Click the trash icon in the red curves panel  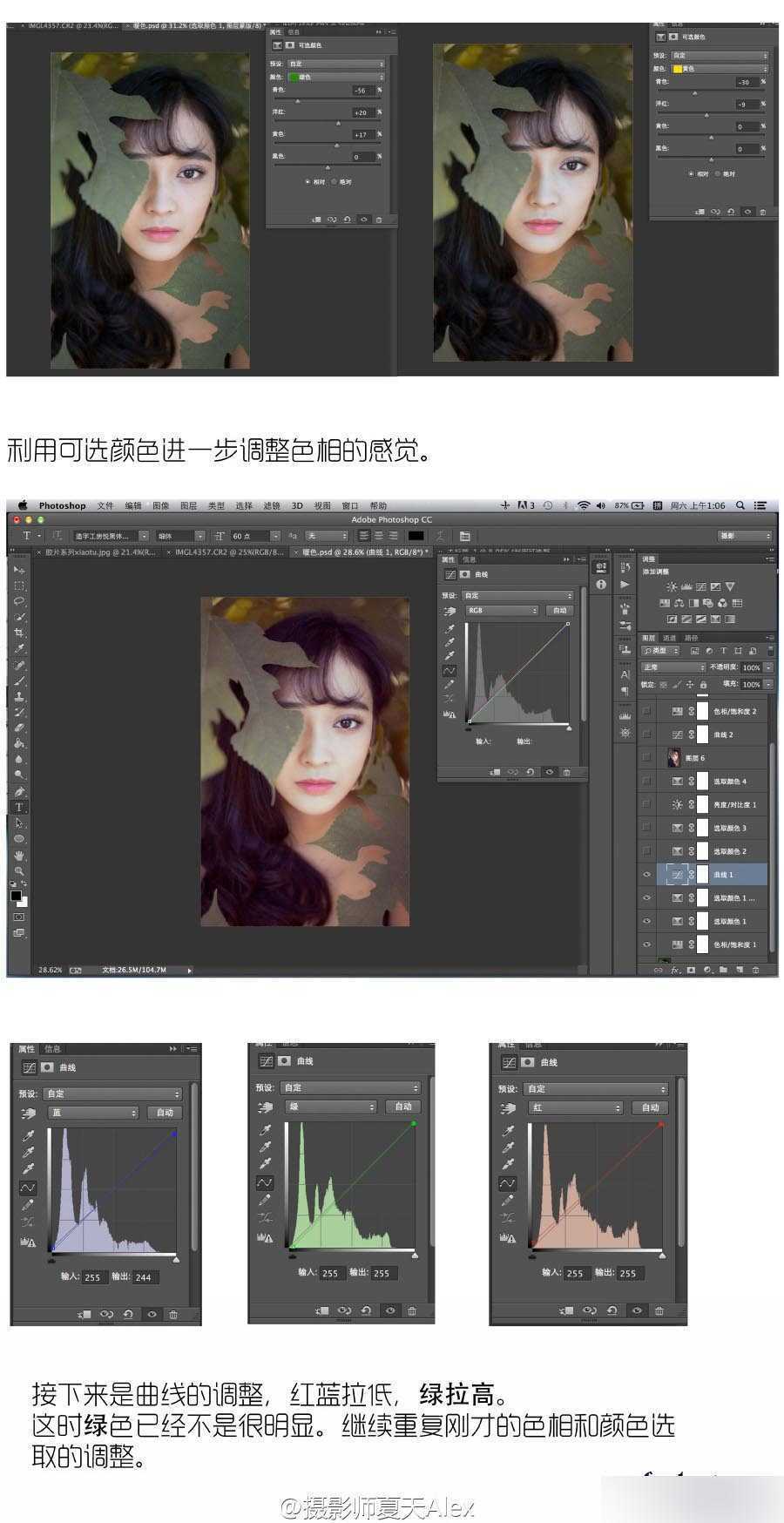click(x=659, y=1310)
